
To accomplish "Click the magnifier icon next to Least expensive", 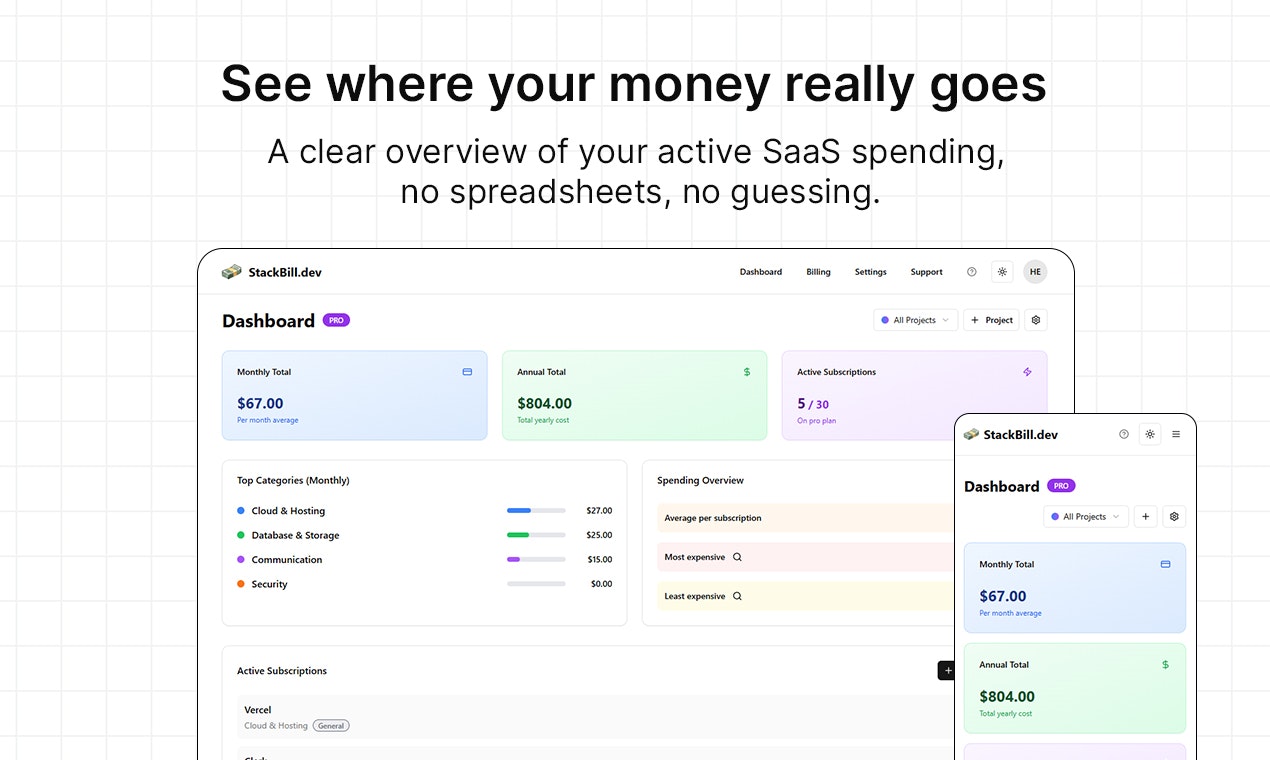I will 737,596.
